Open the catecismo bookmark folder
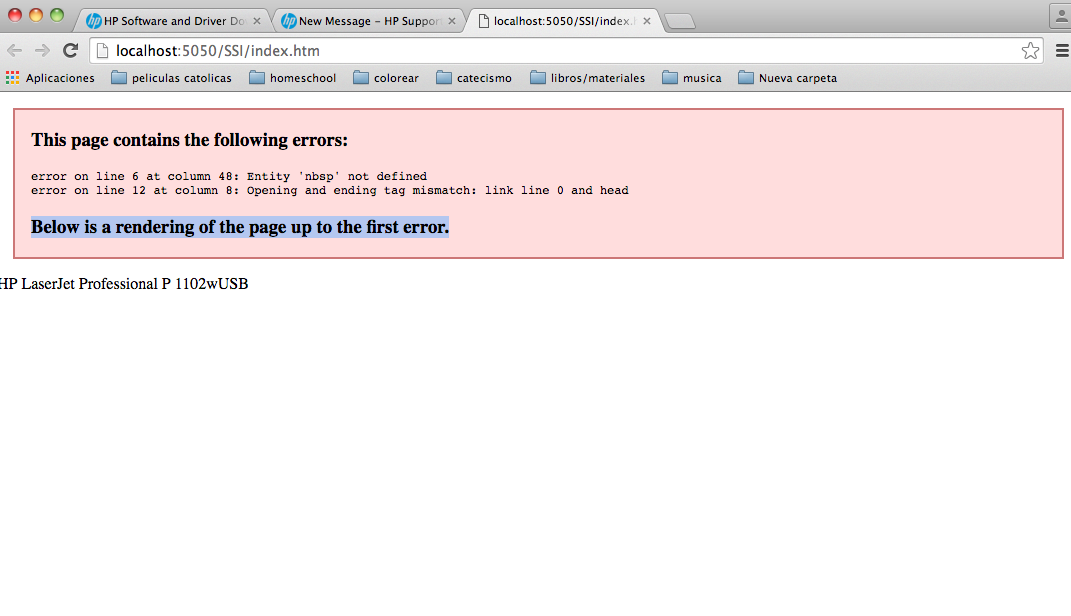 (474, 78)
